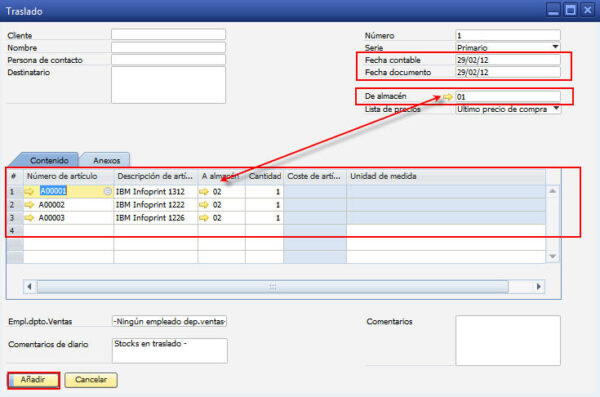
Task: Click the Persona de contacto field
Action: tap(168, 60)
